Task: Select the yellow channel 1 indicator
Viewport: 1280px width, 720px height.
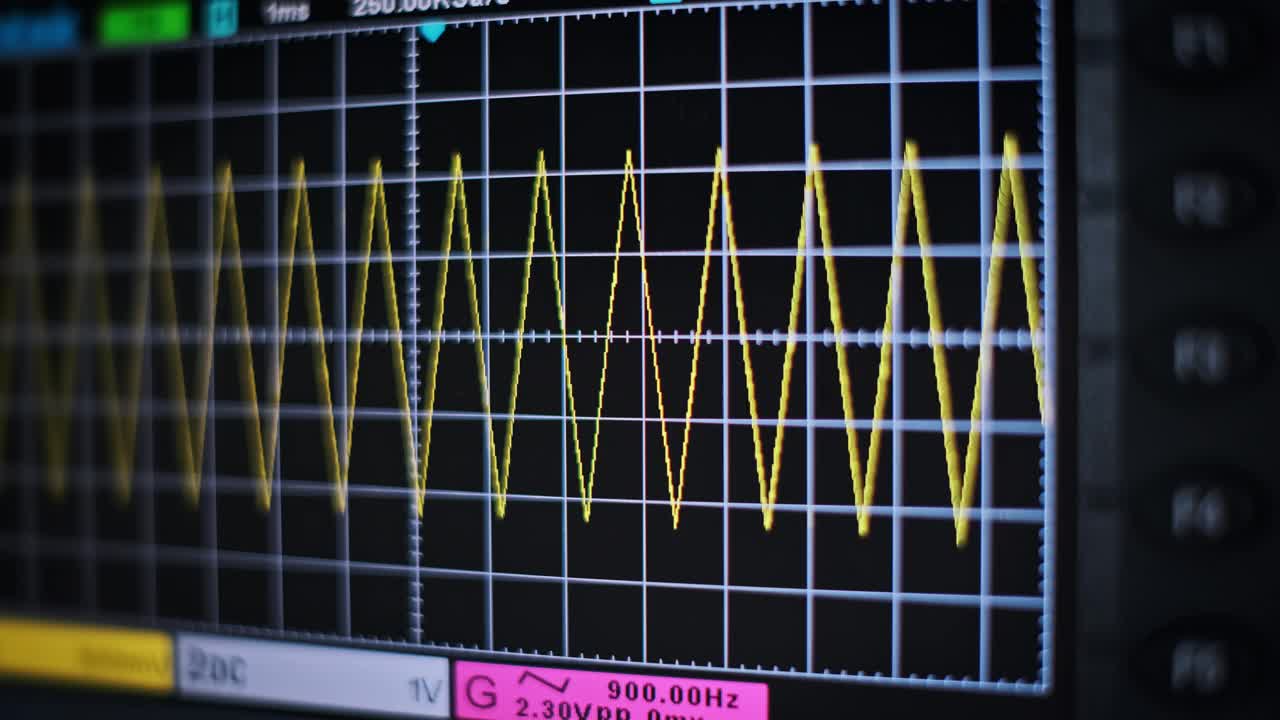Action: 85,655
